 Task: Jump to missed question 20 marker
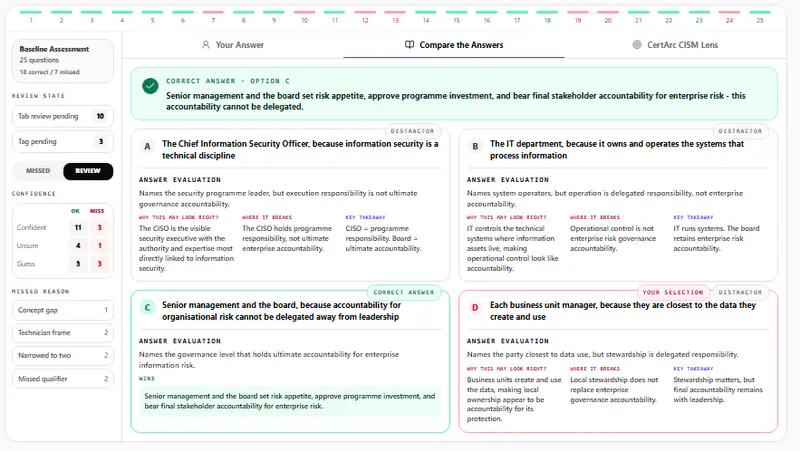pyautogui.click(x=608, y=16)
